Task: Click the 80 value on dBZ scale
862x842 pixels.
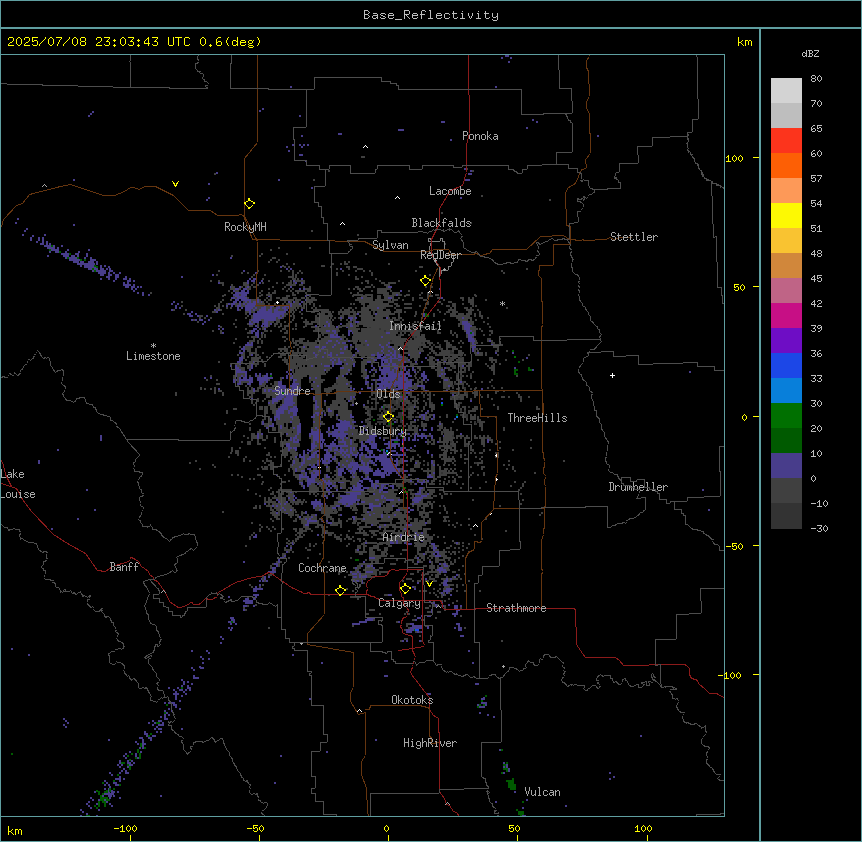Action: [816, 79]
